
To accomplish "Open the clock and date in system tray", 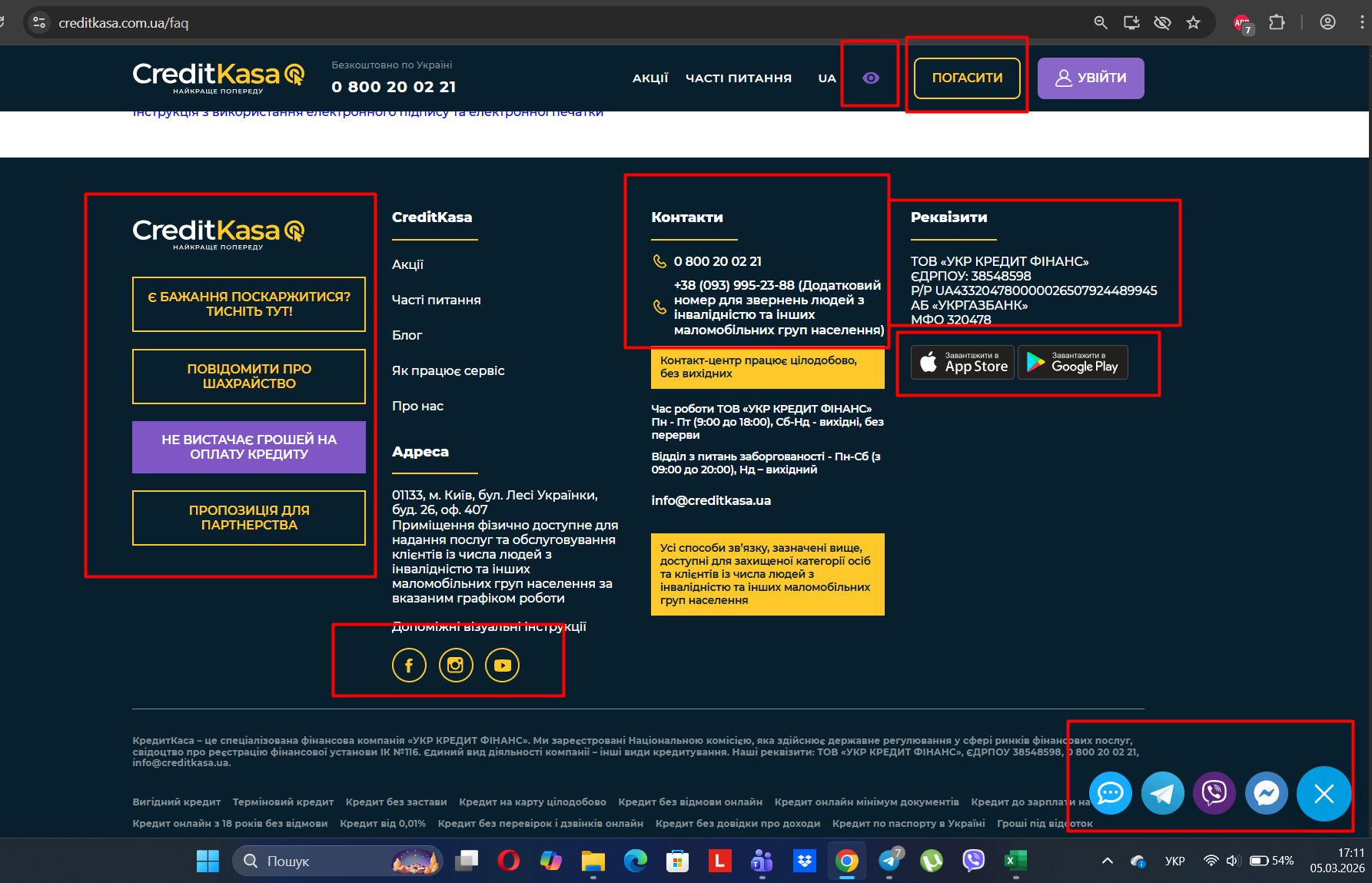I will (1337, 861).
